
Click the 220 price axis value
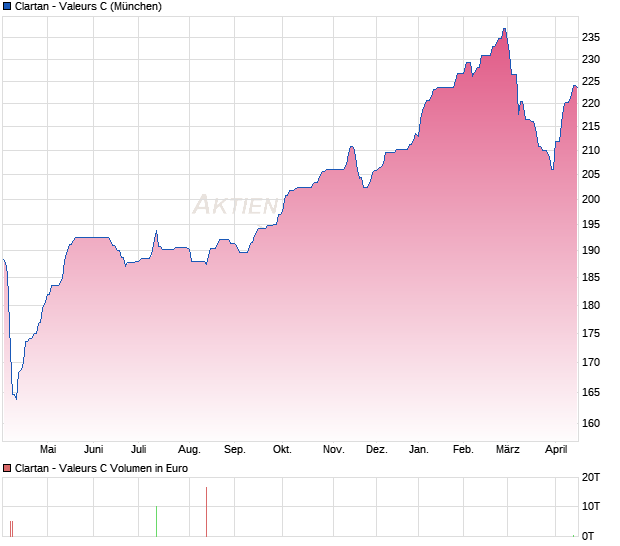point(591,104)
